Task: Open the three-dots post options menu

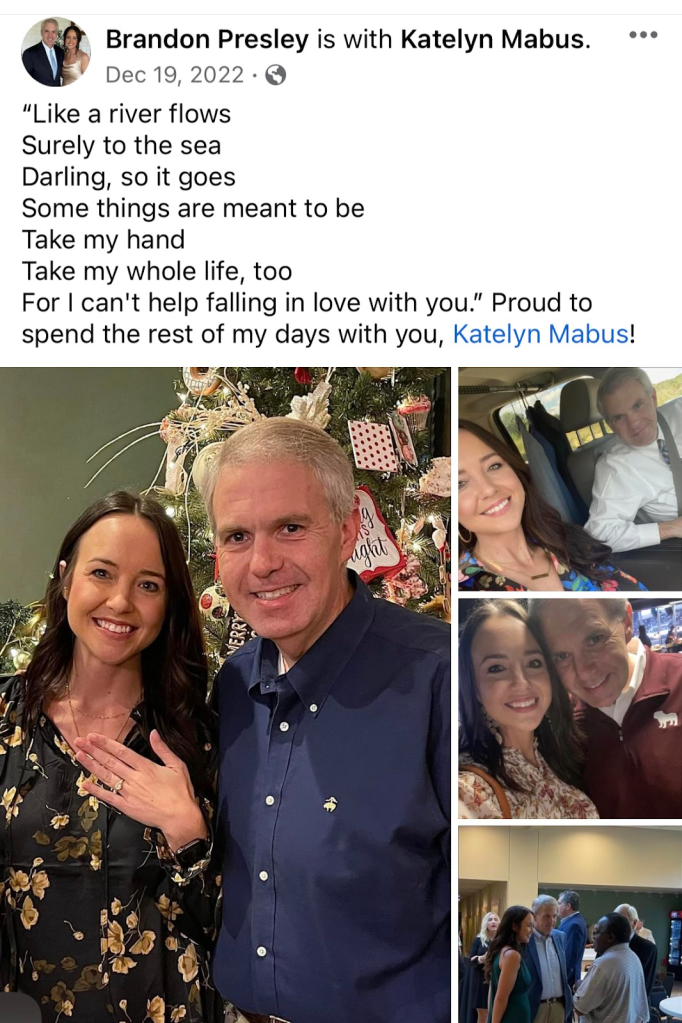Action: pos(643,35)
